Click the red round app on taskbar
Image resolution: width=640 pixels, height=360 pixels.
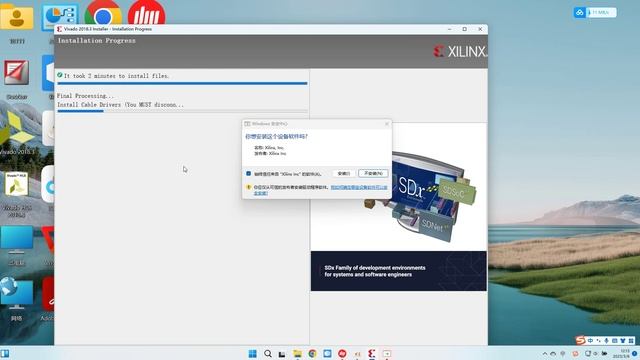[342, 353]
